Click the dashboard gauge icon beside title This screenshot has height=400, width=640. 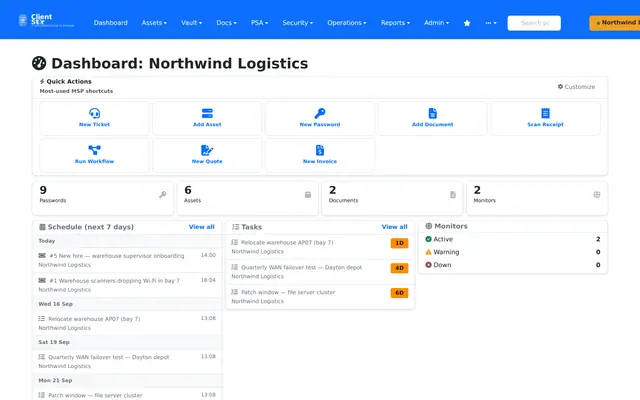[39, 63]
